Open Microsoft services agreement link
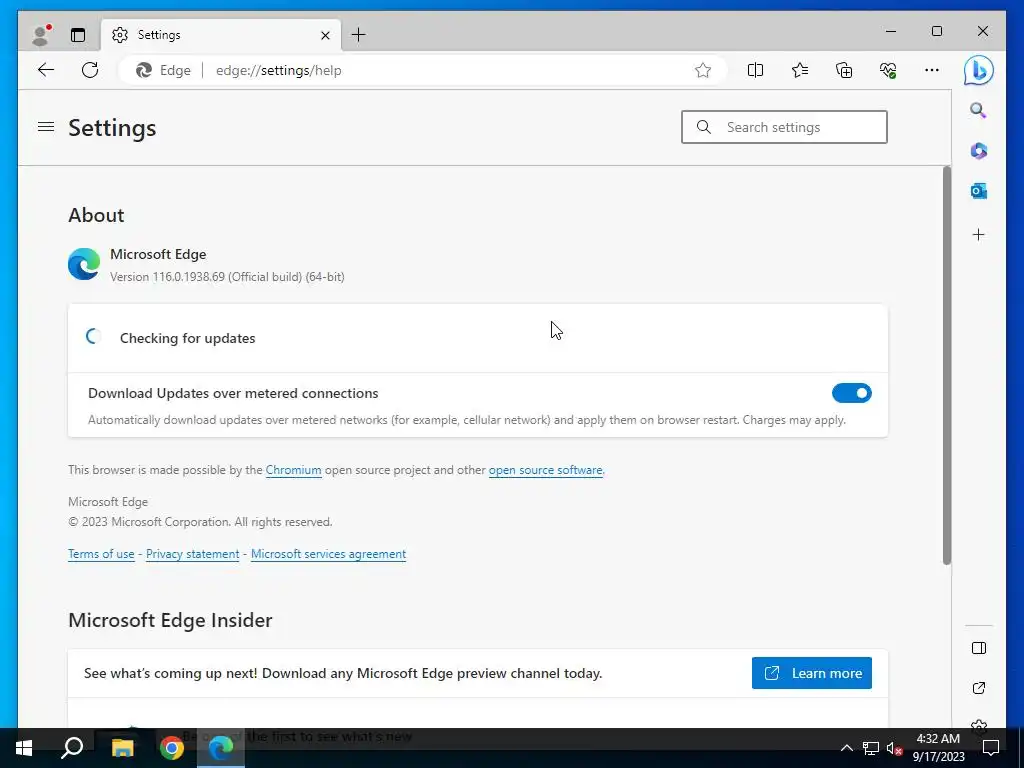Image resolution: width=1024 pixels, height=768 pixels. (x=328, y=554)
